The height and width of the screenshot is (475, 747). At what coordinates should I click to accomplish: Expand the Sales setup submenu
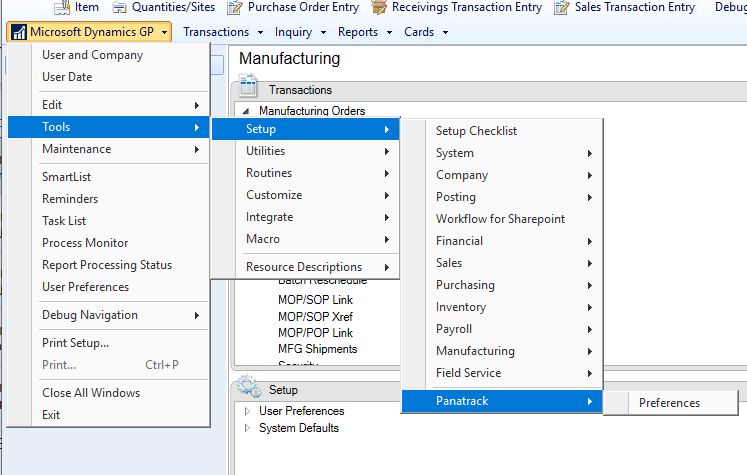pos(502,263)
